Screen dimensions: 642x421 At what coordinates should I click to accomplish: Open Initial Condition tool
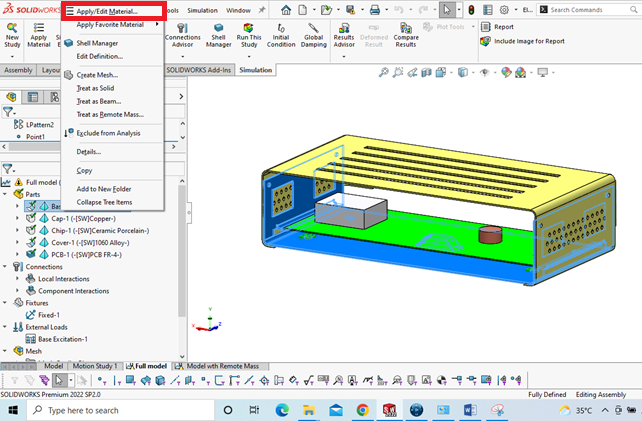click(281, 36)
